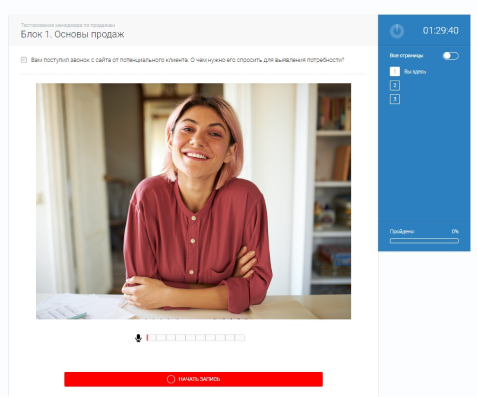Open page 2 in the sidebar navigator

[x=395, y=85]
